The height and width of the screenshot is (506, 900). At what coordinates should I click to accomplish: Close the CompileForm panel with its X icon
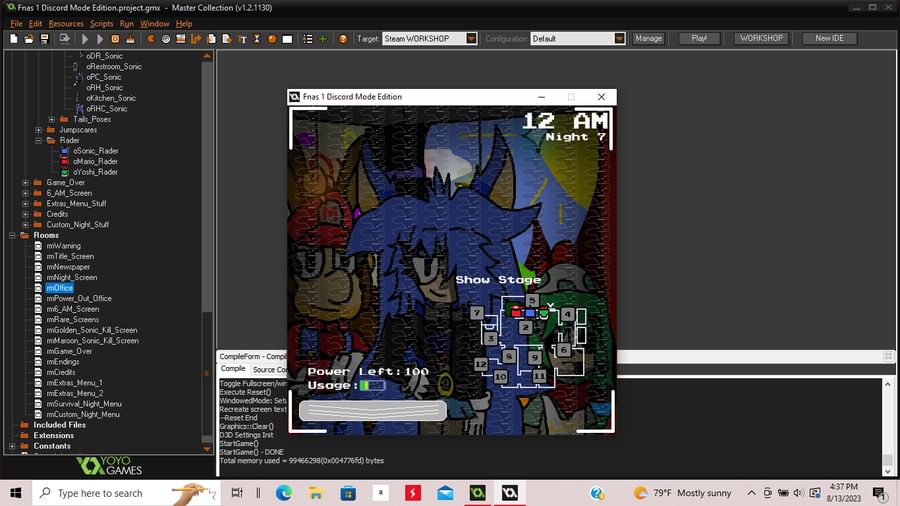click(x=888, y=356)
